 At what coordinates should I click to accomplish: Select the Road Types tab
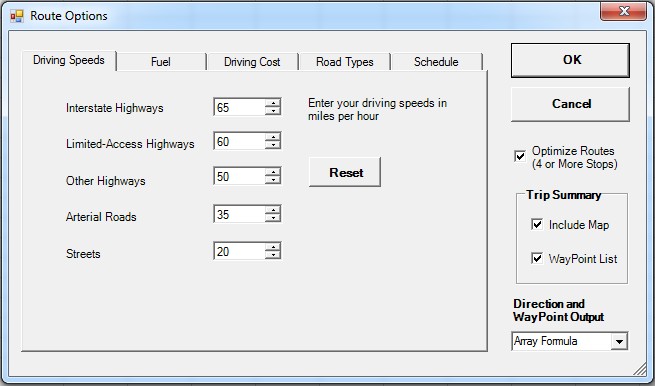pyautogui.click(x=345, y=62)
